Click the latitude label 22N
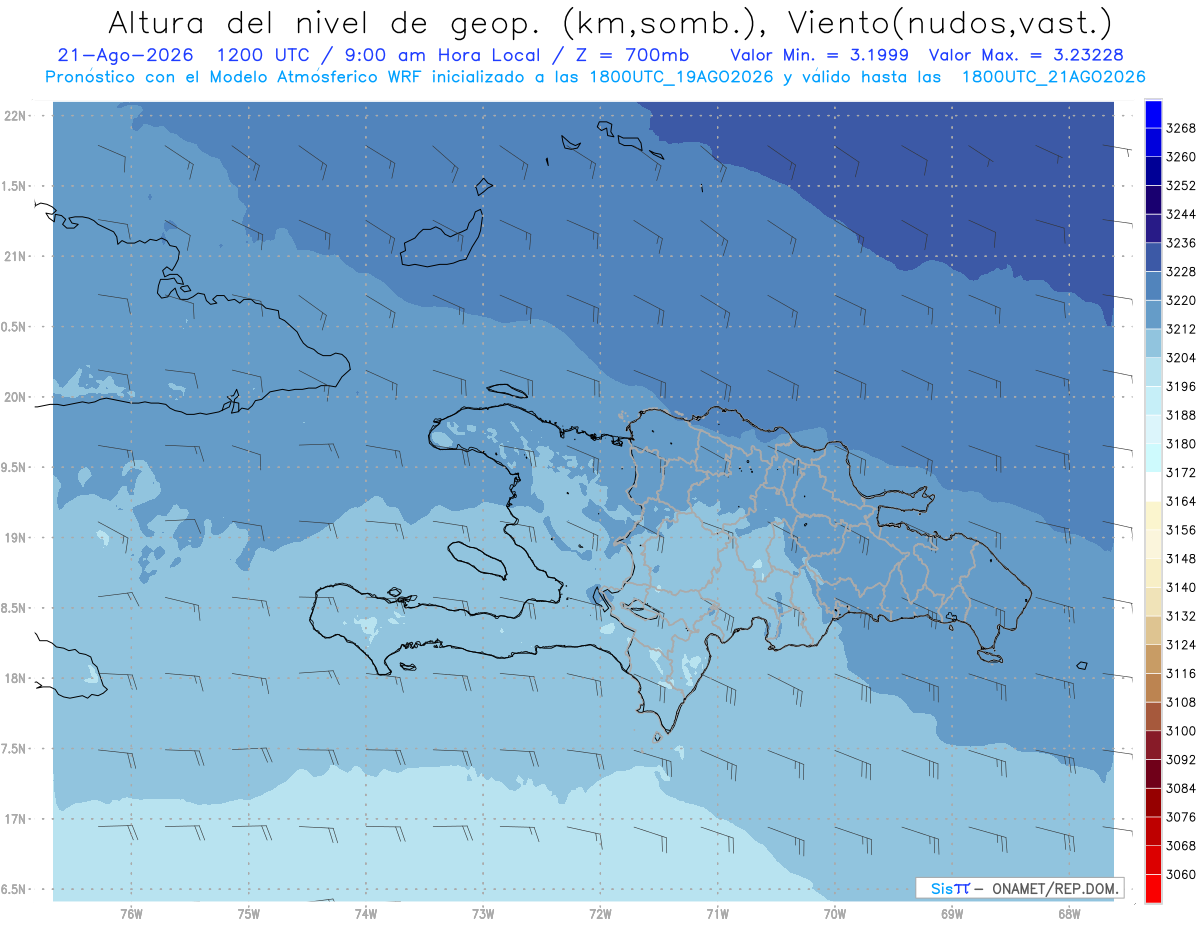This screenshot has width=1200, height=927. coord(17,116)
